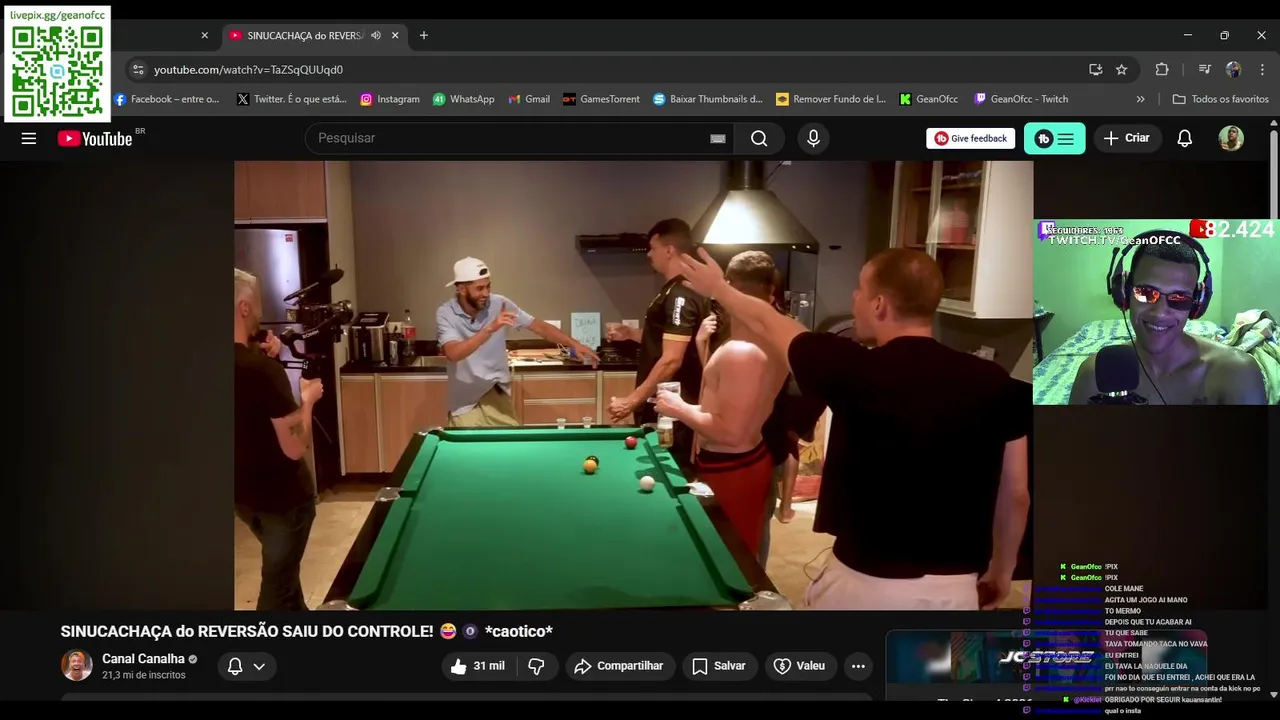This screenshot has width=1280, height=720.
Task: Close the SINUCACHAÇA YouTube tab
Action: [395, 35]
